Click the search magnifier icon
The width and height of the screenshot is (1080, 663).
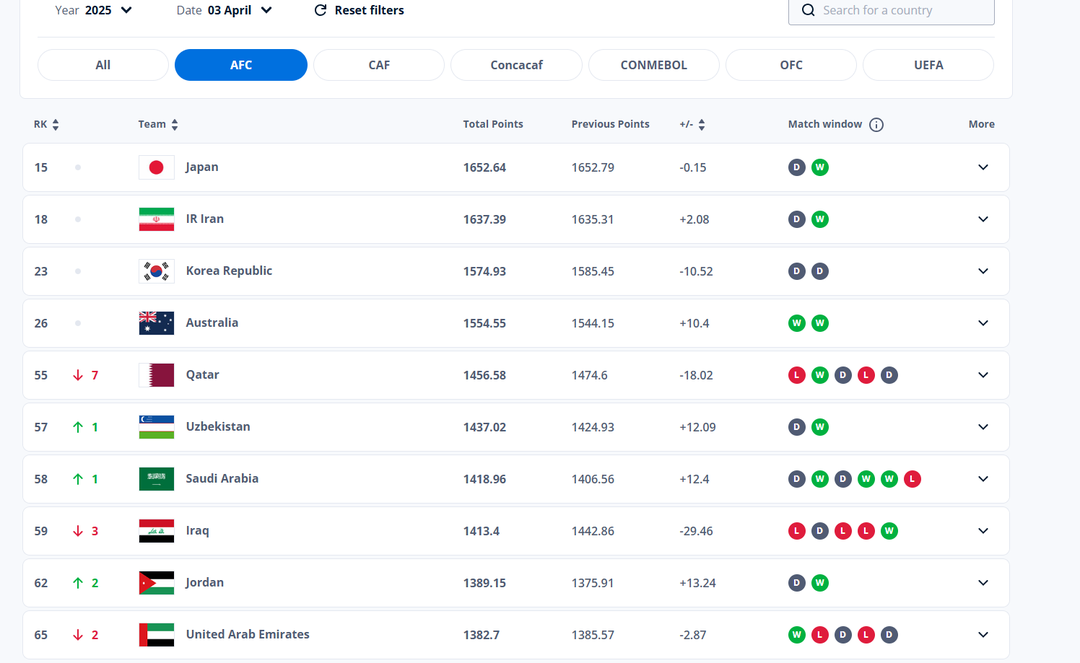pyautogui.click(x=807, y=10)
